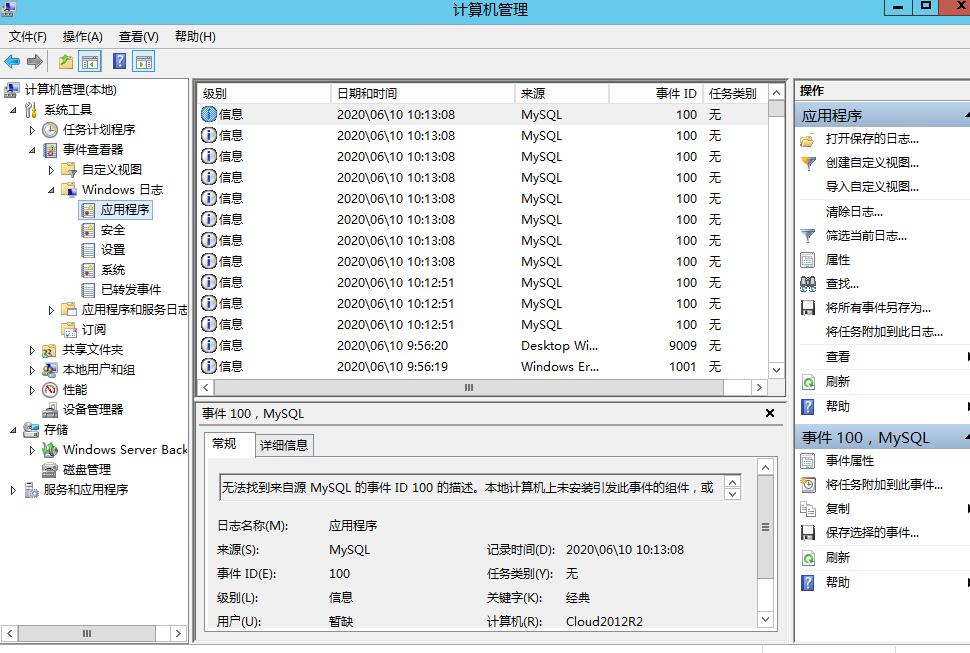Open the 文件(F) menu
The width and height of the screenshot is (970, 653).
click(27, 36)
